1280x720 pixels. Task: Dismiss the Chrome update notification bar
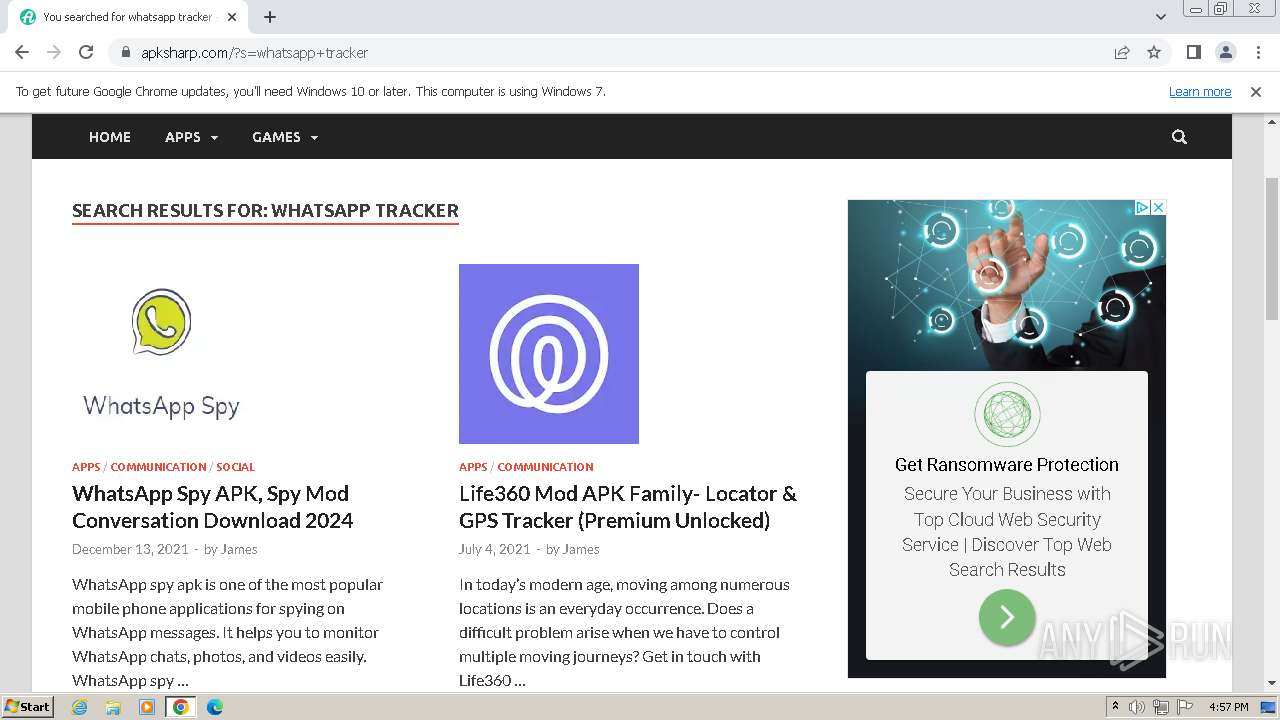click(1256, 91)
